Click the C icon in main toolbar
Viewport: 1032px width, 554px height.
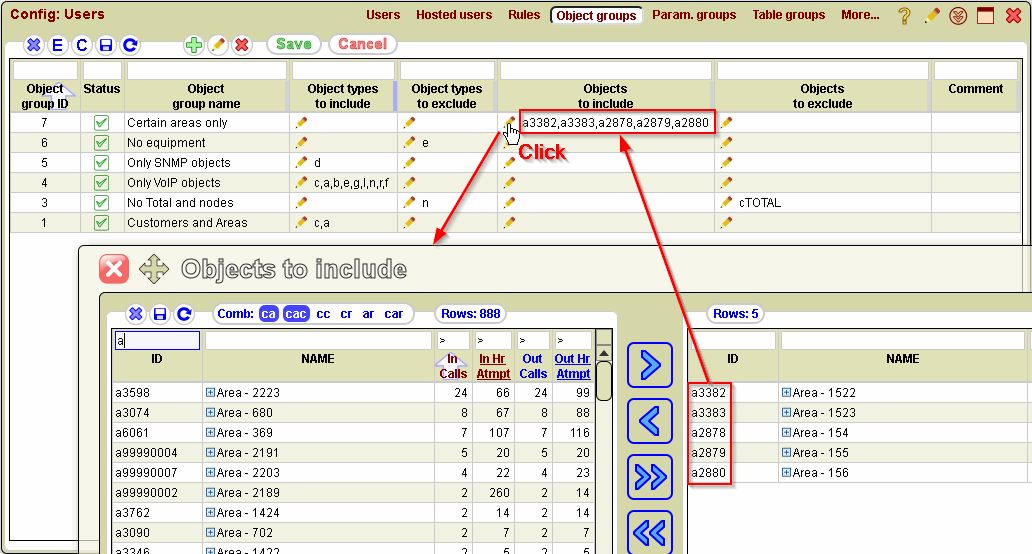pyautogui.click(x=82, y=45)
